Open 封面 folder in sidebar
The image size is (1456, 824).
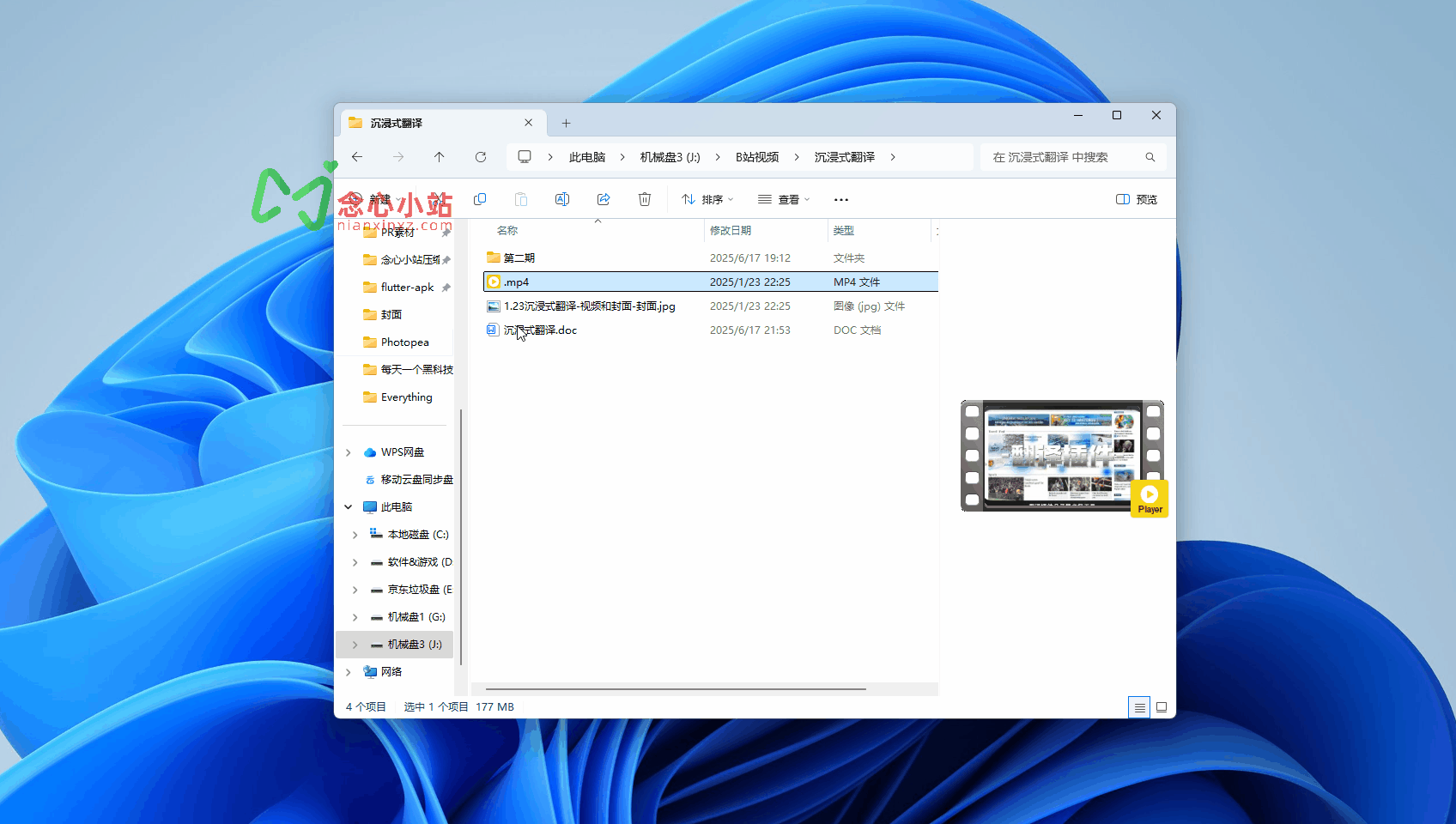point(383,314)
